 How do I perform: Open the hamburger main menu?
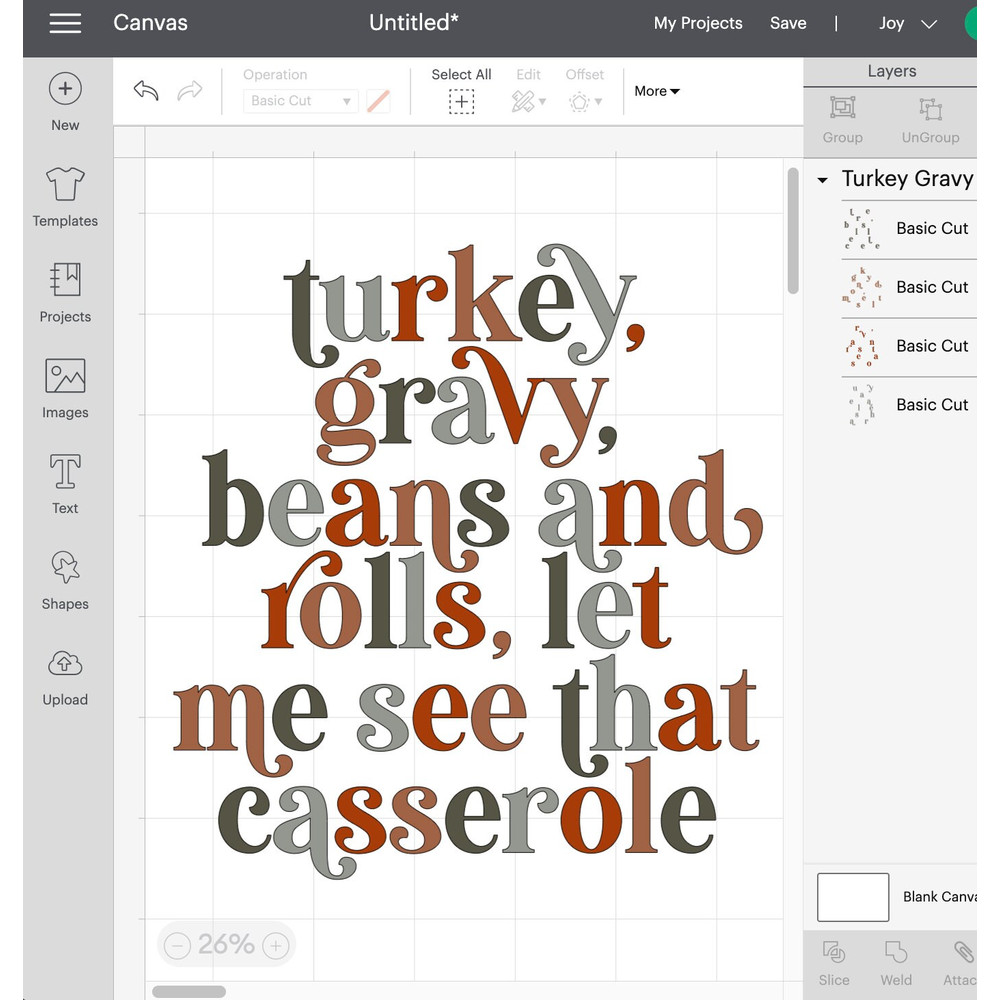(65, 23)
